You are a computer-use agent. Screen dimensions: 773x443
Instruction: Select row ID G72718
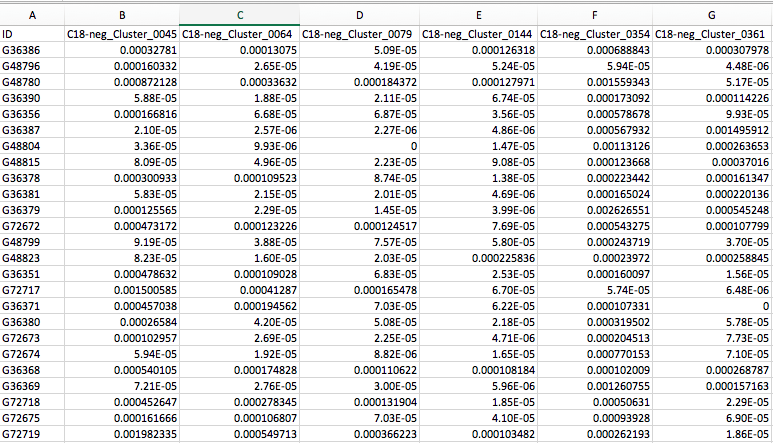pyautogui.click(x=32, y=402)
